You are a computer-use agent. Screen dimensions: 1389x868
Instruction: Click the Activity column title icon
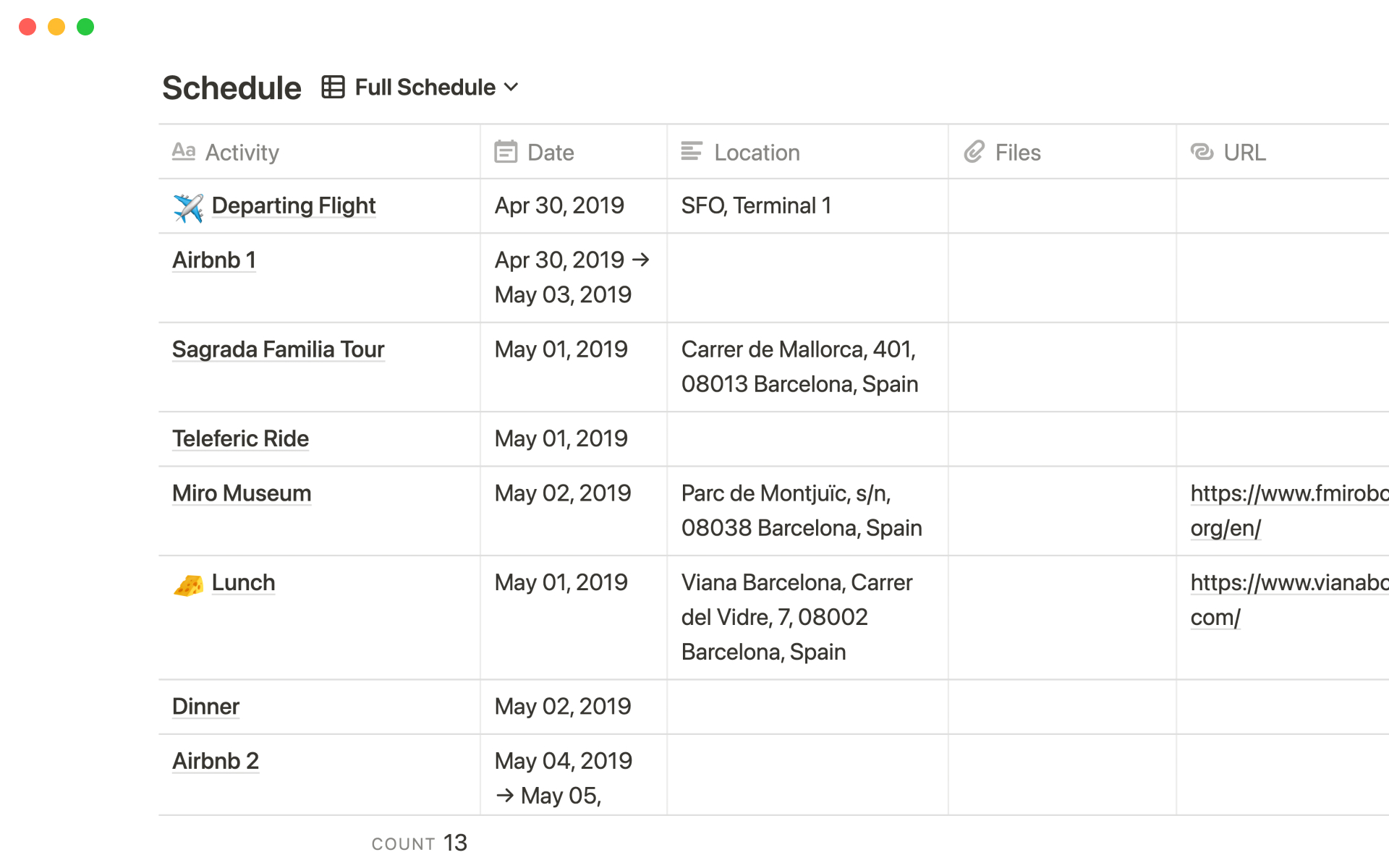click(184, 152)
